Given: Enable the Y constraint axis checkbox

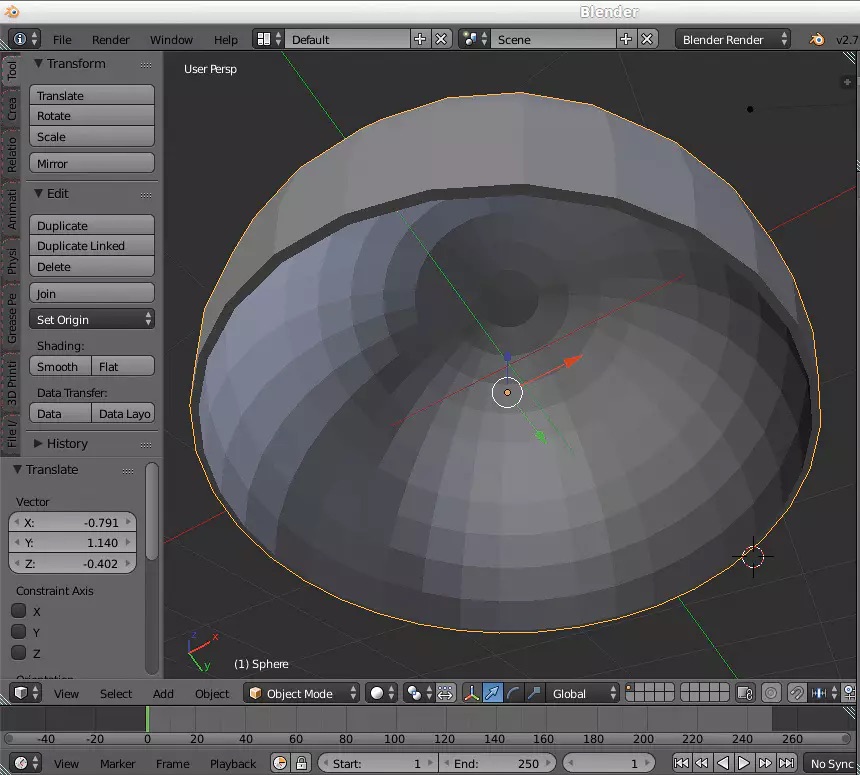Looking at the screenshot, I should coord(19,632).
